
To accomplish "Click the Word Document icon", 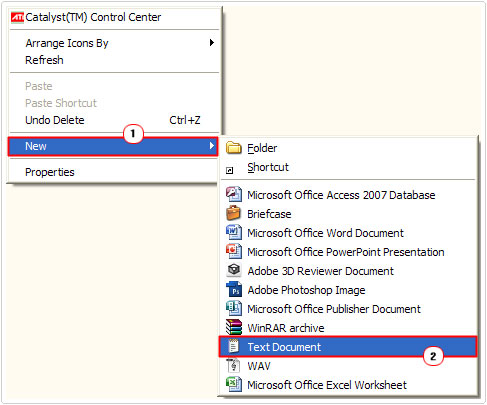I will 234,232.
